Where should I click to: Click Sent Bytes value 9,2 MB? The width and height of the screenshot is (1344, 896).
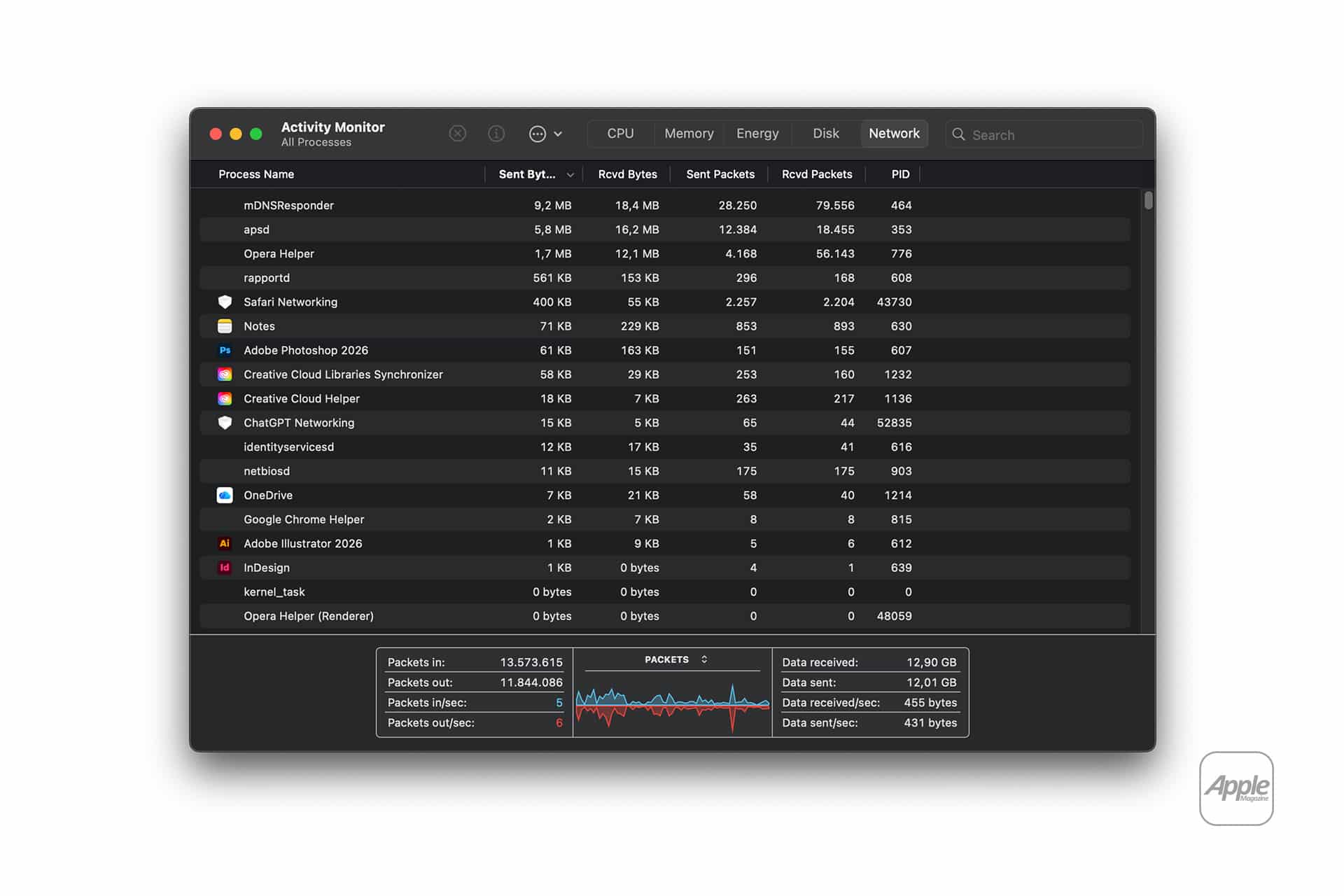(x=552, y=205)
